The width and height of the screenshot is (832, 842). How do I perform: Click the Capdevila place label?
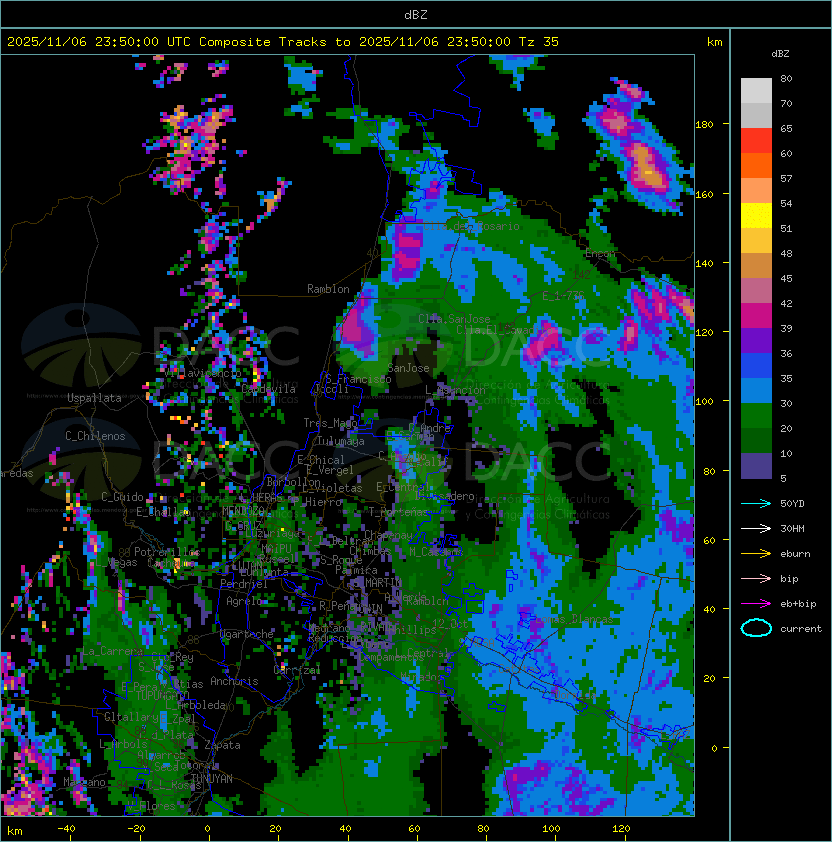(x=269, y=389)
